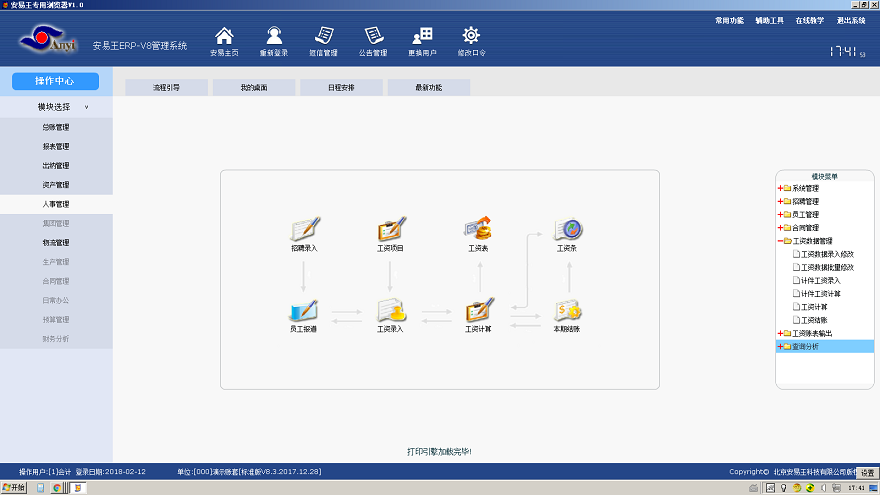
Task: Open 辅助工具 top menu
Action: tap(769, 20)
